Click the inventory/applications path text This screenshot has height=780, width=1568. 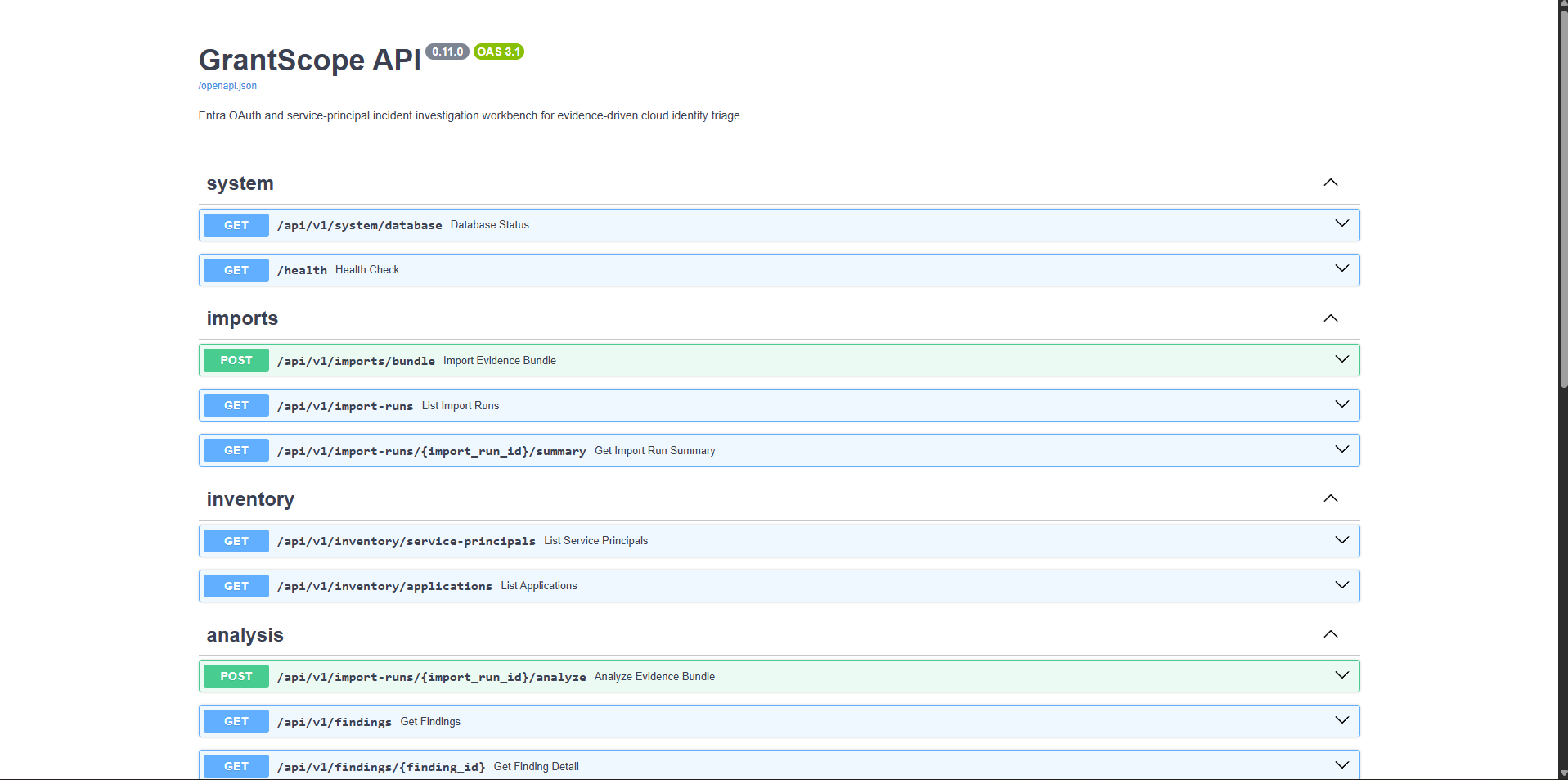pos(384,586)
